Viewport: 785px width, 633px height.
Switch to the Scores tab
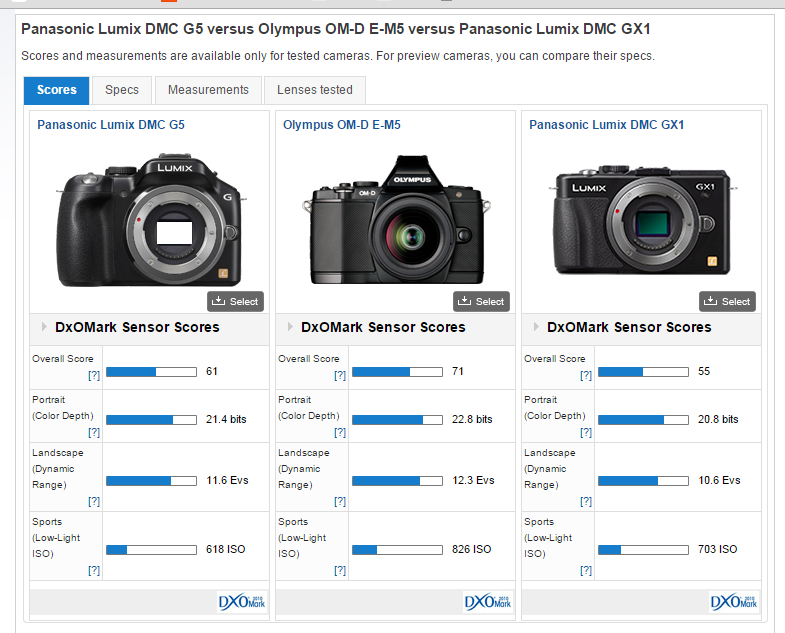coord(57,90)
